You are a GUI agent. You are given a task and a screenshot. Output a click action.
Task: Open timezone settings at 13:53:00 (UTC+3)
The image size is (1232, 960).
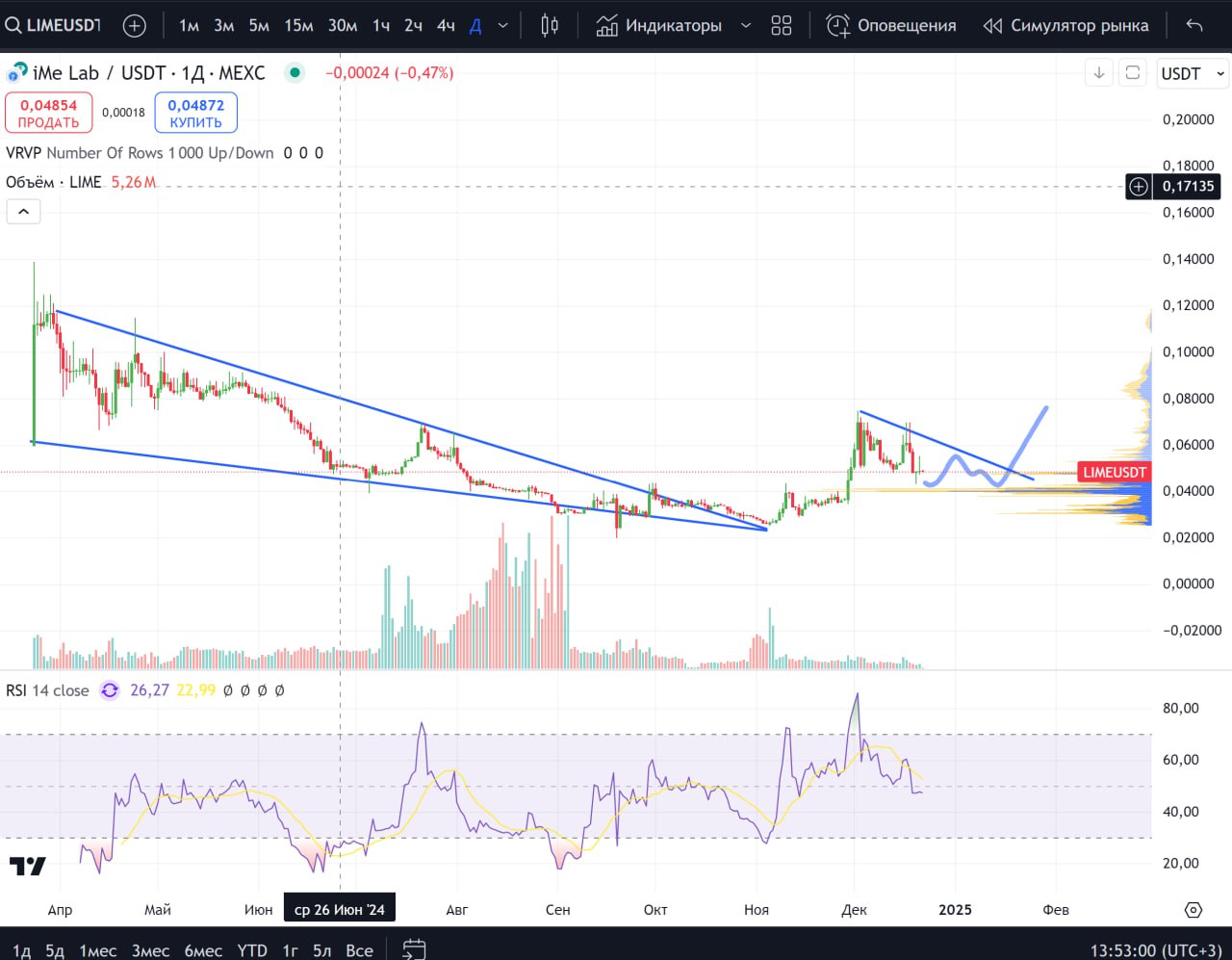pos(1156,950)
